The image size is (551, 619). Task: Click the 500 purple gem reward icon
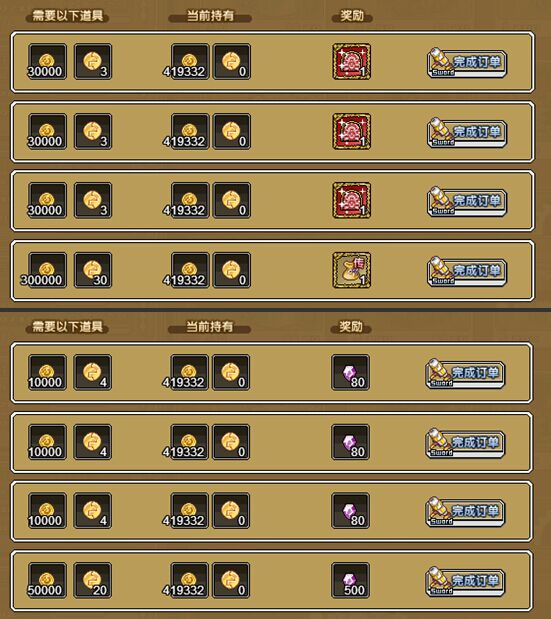pyautogui.click(x=350, y=580)
